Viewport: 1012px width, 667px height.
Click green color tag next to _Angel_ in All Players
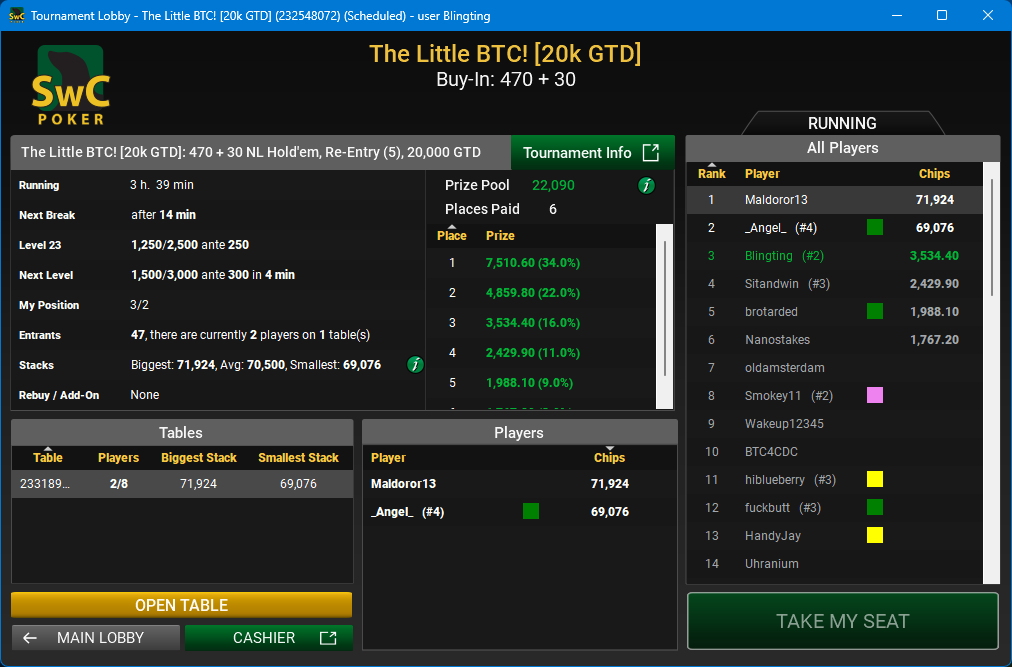pyautogui.click(x=875, y=227)
